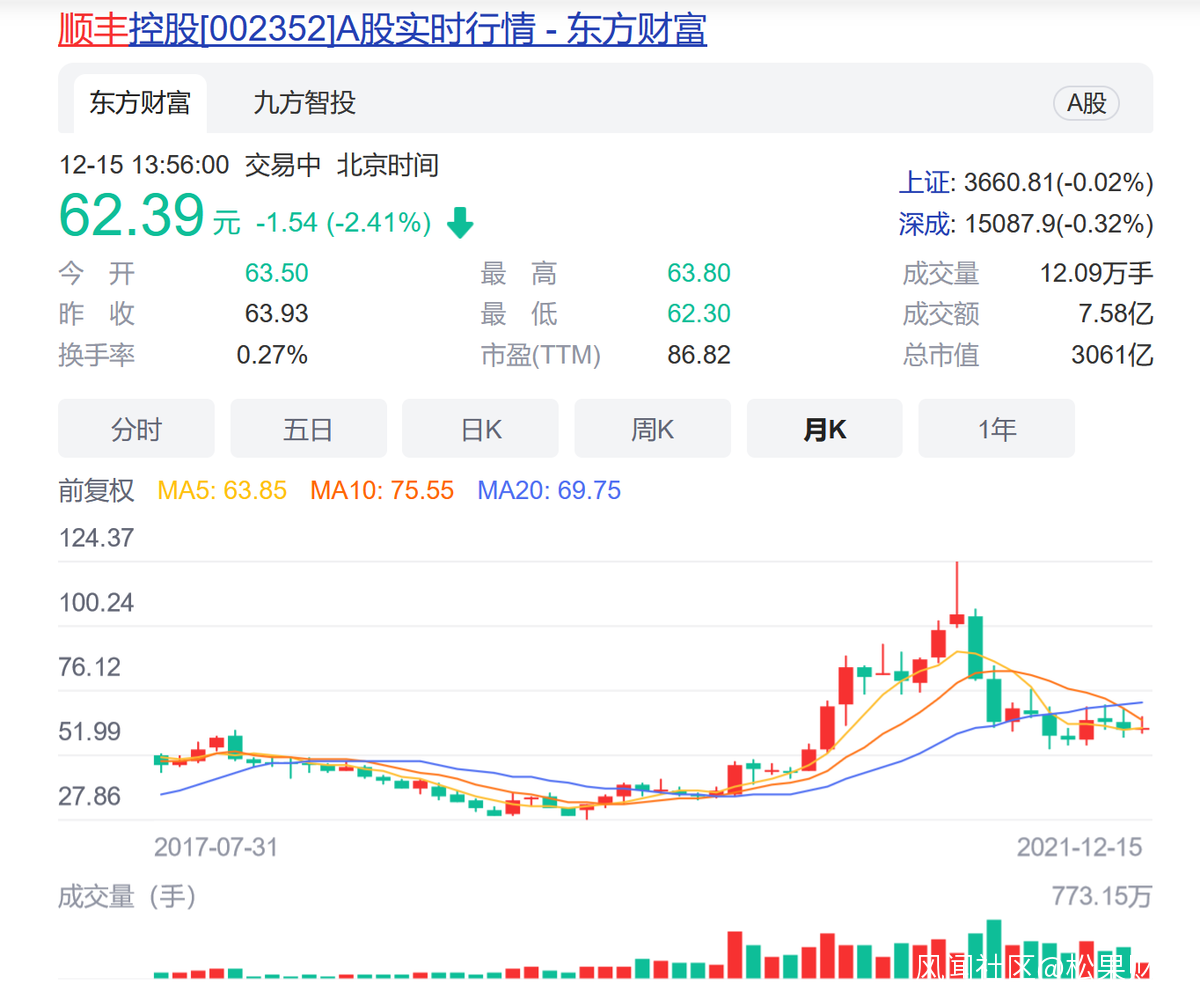Click the 前复权 label
The height and width of the screenshot is (999, 1200).
pyautogui.click(x=96, y=491)
